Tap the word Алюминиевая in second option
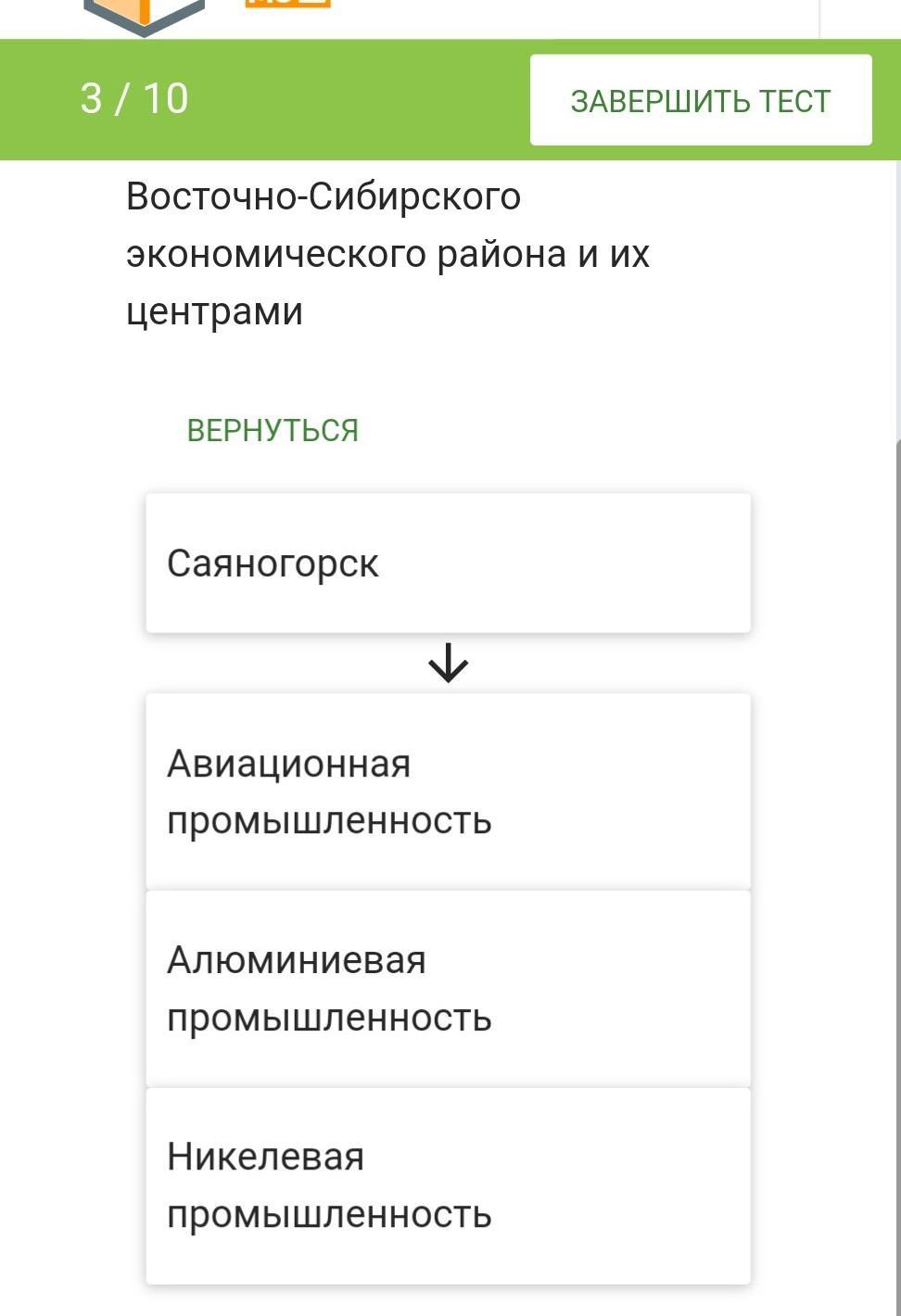 pos(296,960)
